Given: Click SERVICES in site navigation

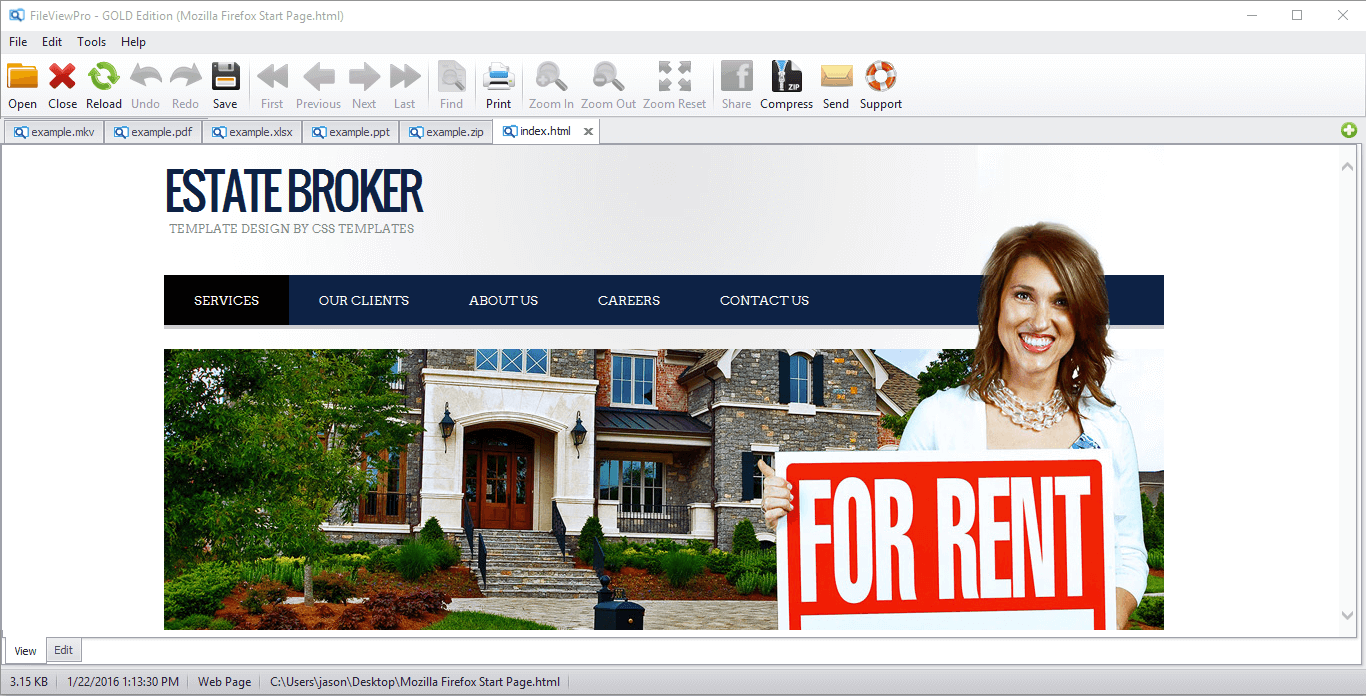Looking at the screenshot, I should tap(226, 300).
